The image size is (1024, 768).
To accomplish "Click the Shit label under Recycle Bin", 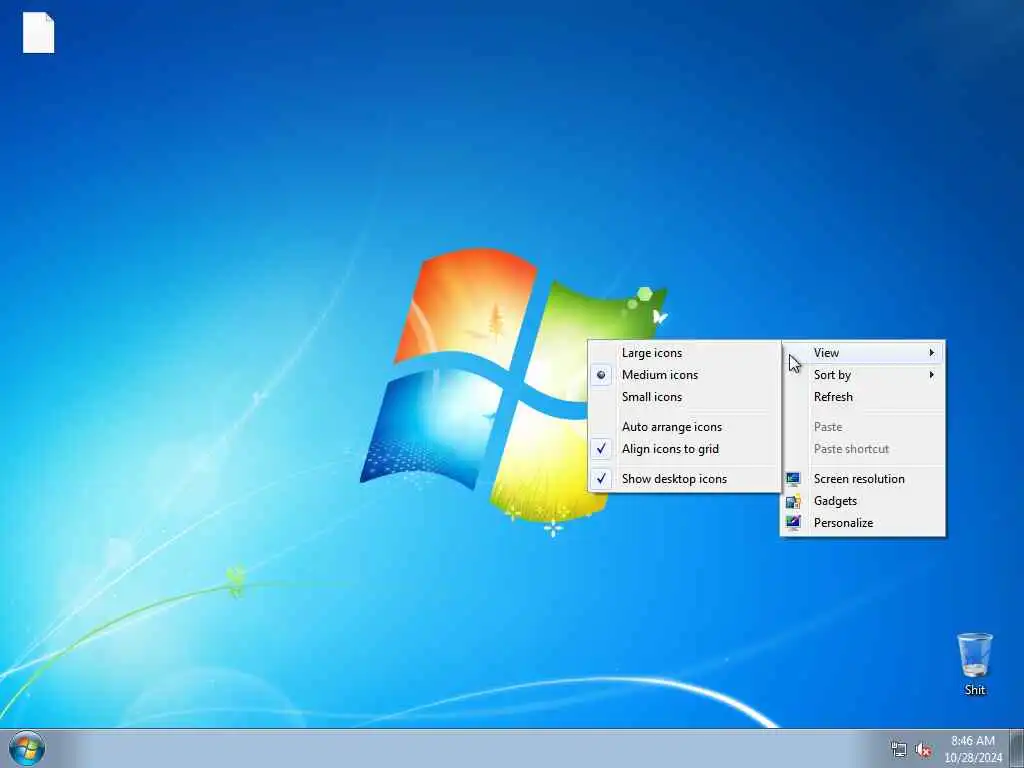I will pyautogui.click(x=974, y=690).
